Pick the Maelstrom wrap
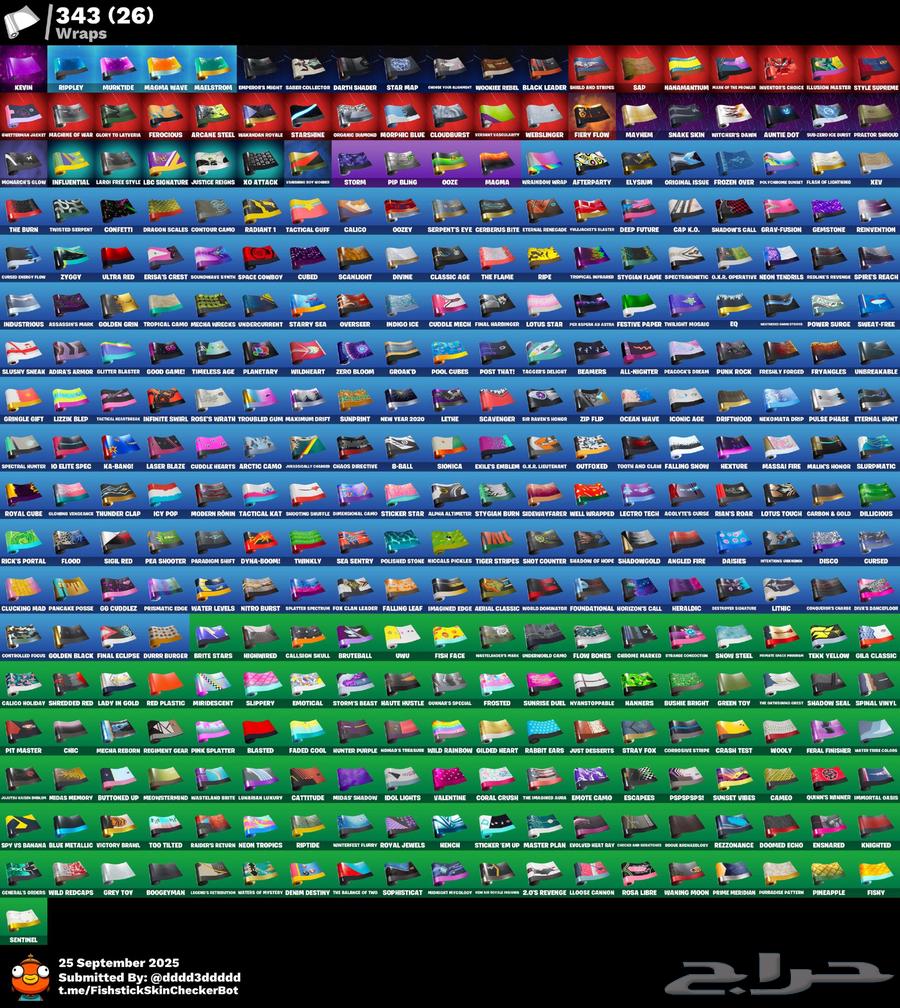 (213, 69)
